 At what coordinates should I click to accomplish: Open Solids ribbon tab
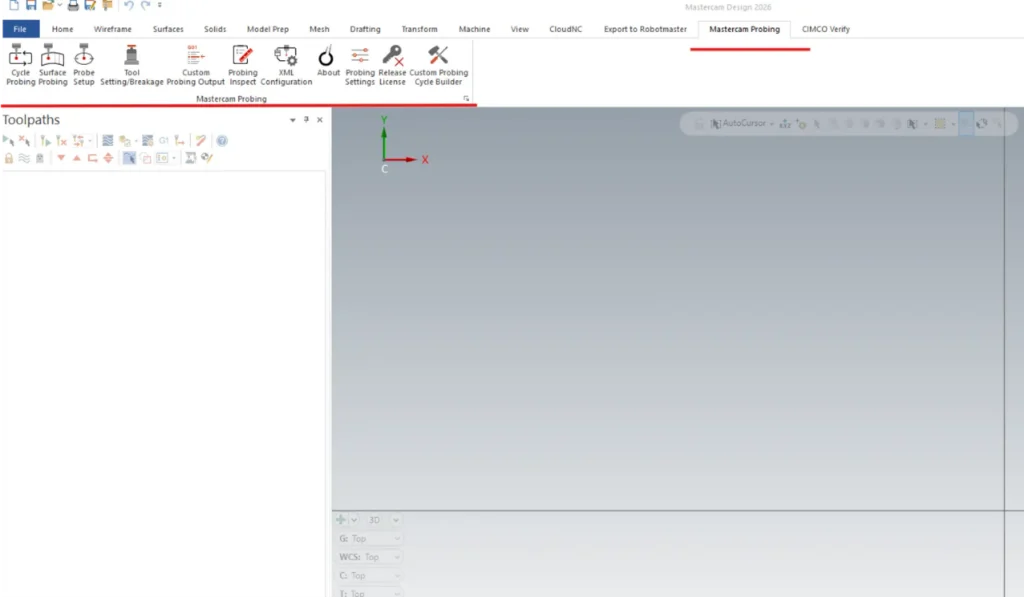(215, 29)
